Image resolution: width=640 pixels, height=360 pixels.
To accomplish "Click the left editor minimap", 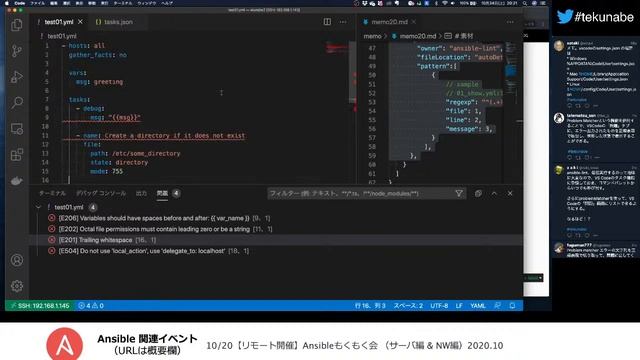I will click(337, 110).
